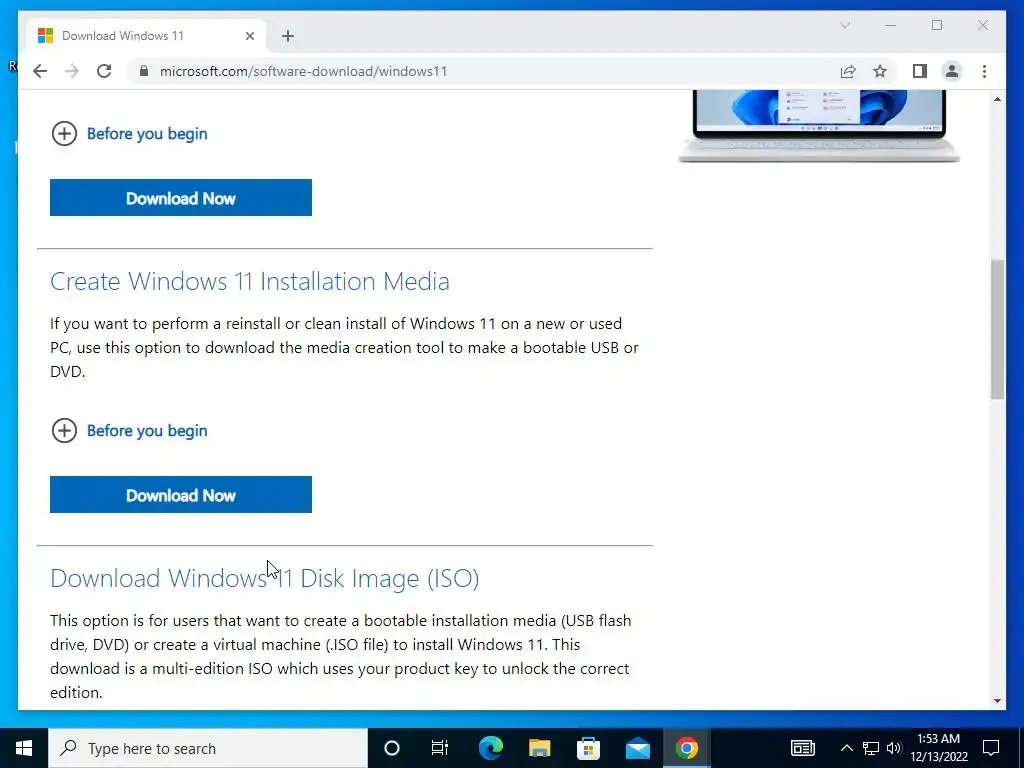Expand upper Before you begin section

(130, 134)
